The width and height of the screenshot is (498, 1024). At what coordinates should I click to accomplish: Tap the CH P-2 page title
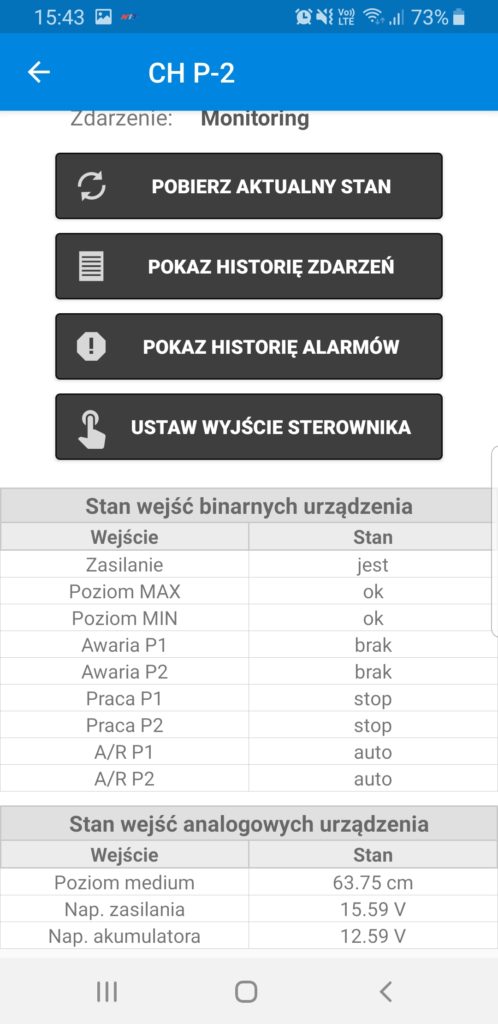[x=191, y=73]
